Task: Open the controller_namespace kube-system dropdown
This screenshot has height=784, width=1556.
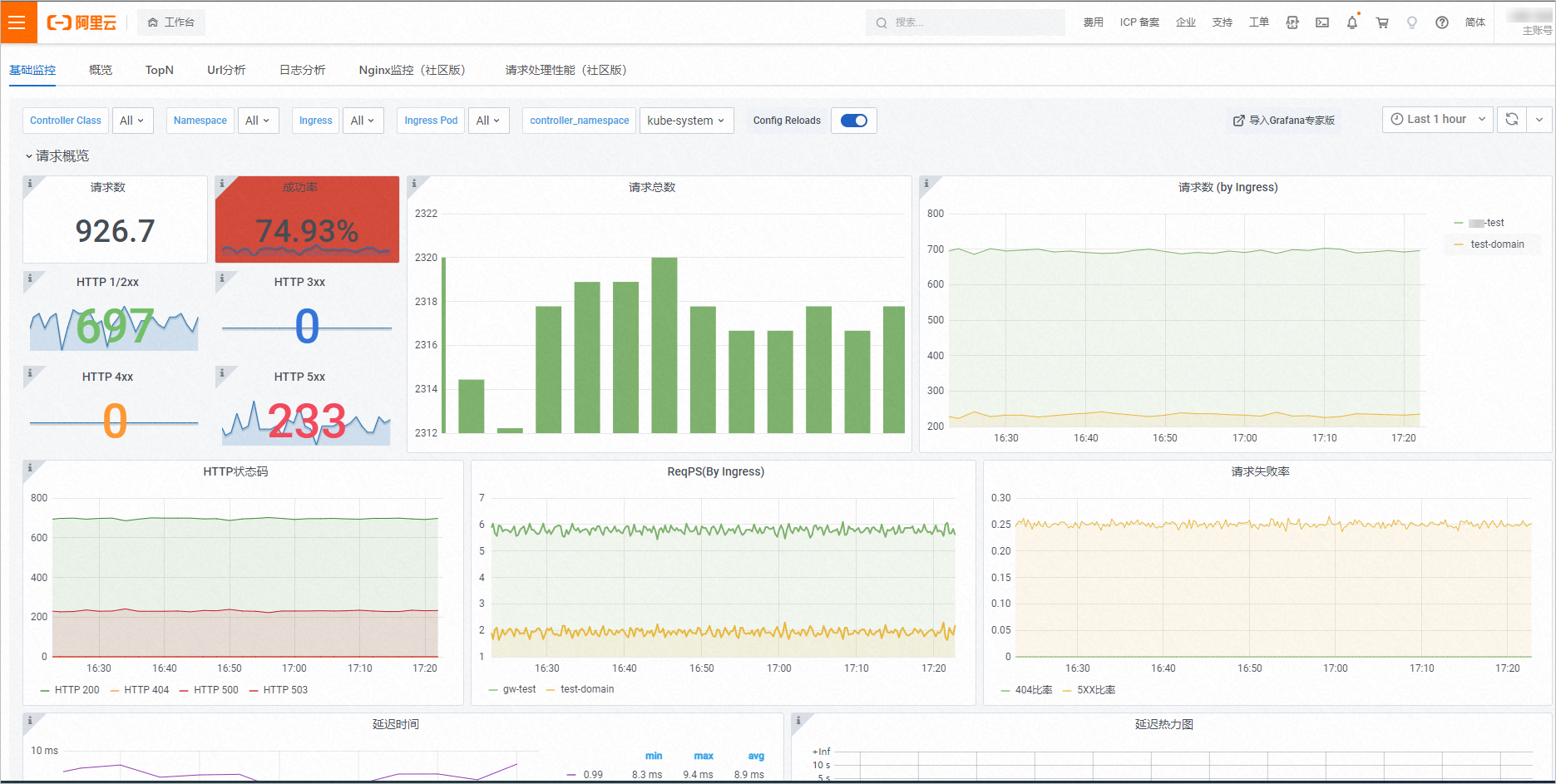Action: click(x=686, y=121)
